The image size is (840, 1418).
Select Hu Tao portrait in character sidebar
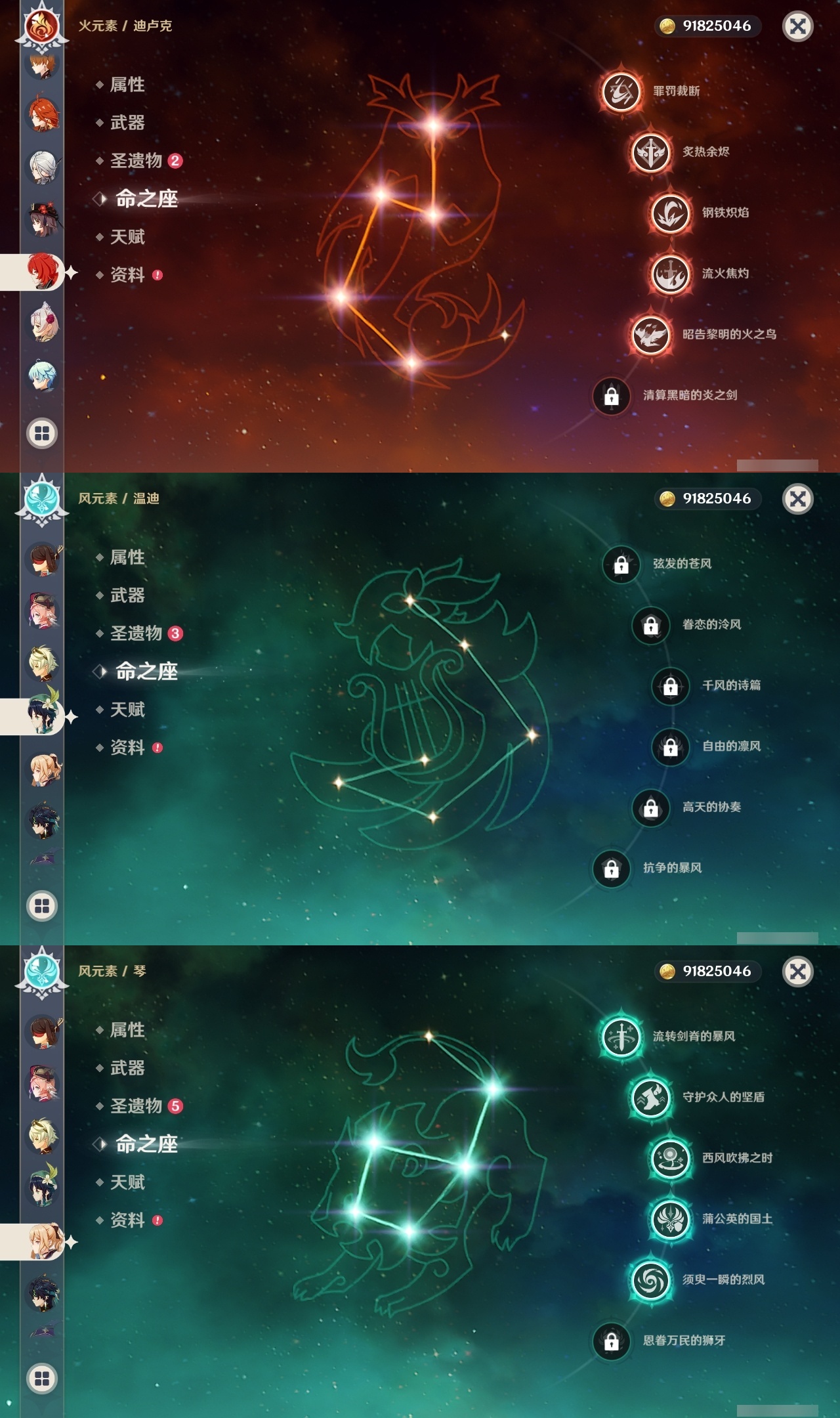[x=43, y=219]
